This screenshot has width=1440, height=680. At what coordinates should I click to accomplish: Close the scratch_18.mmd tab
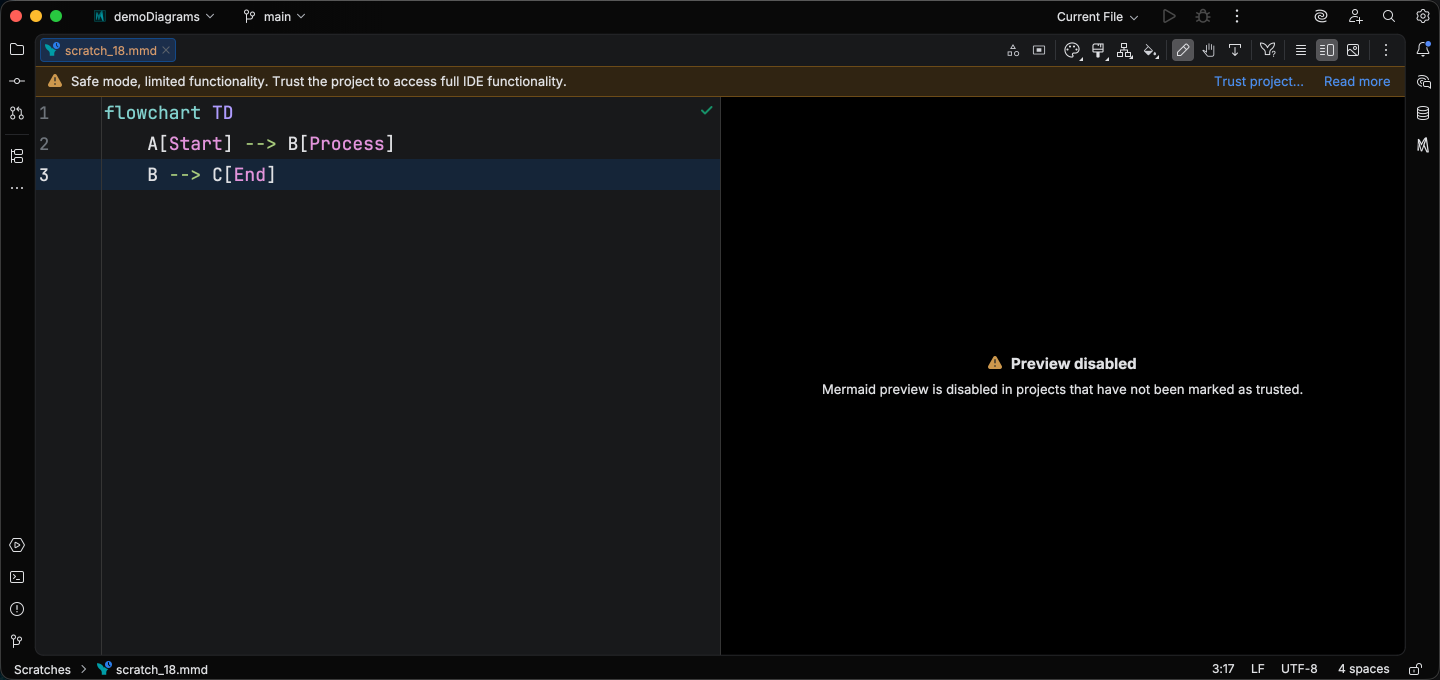(166, 50)
